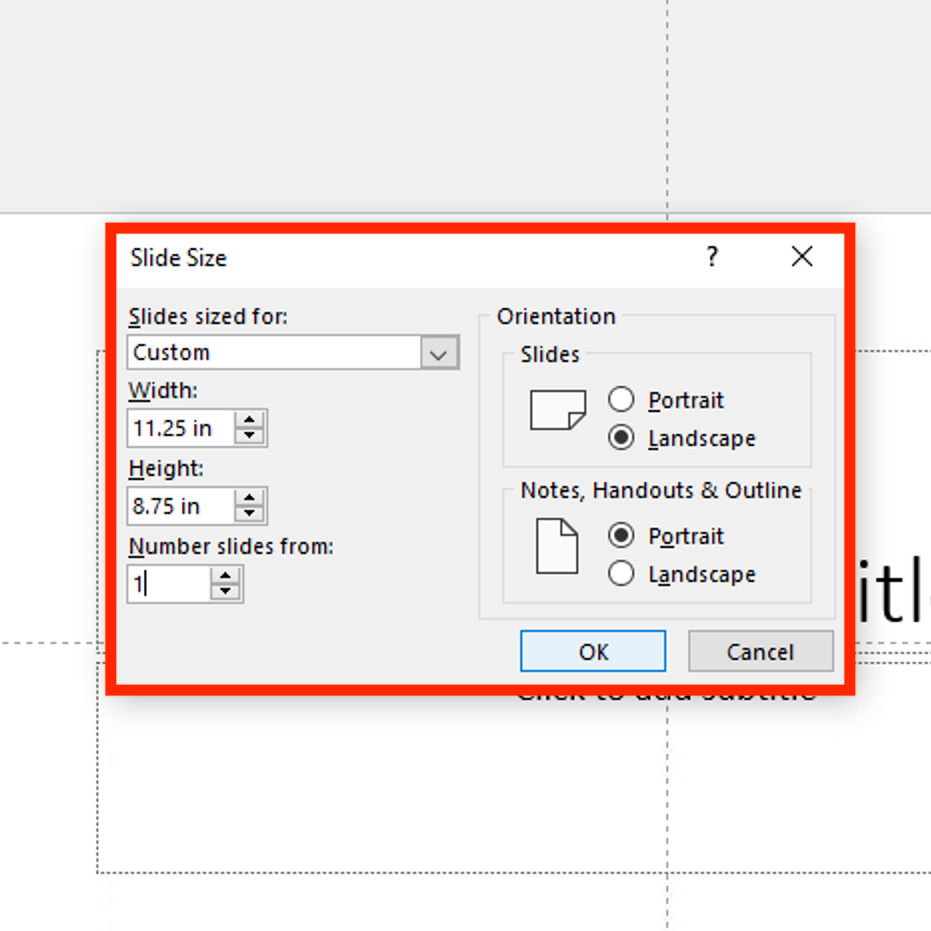Viewport: 931px width, 931px height.
Task: Click the Help question mark icon
Action: (711, 257)
